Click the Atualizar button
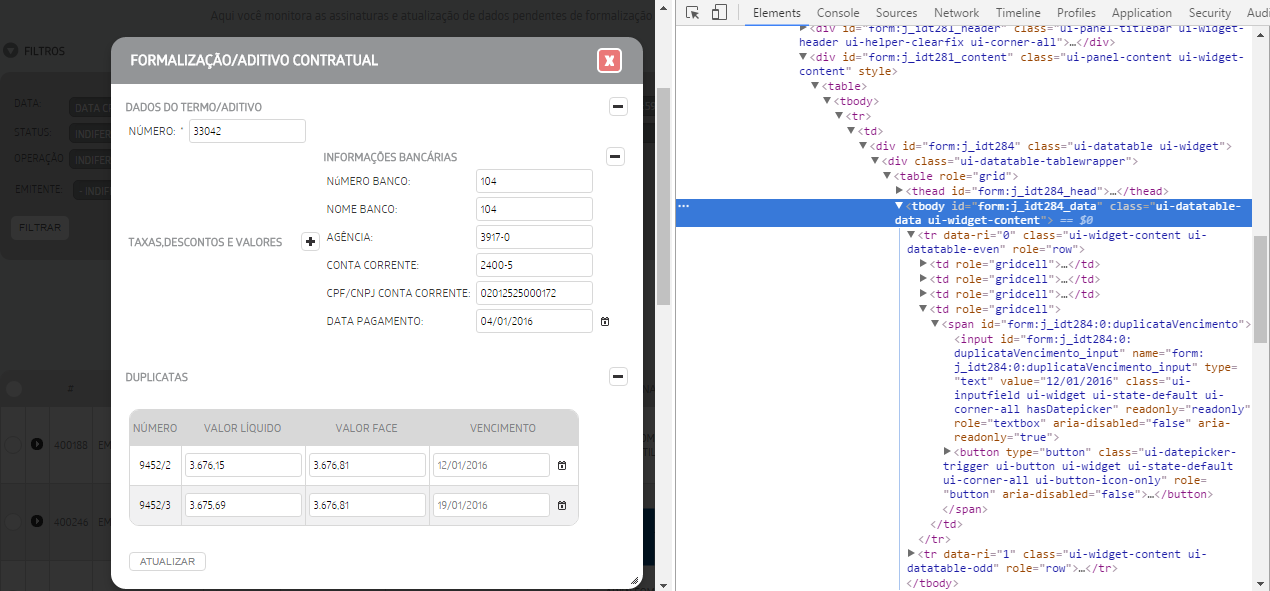The image size is (1270, 591). click(167, 561)
